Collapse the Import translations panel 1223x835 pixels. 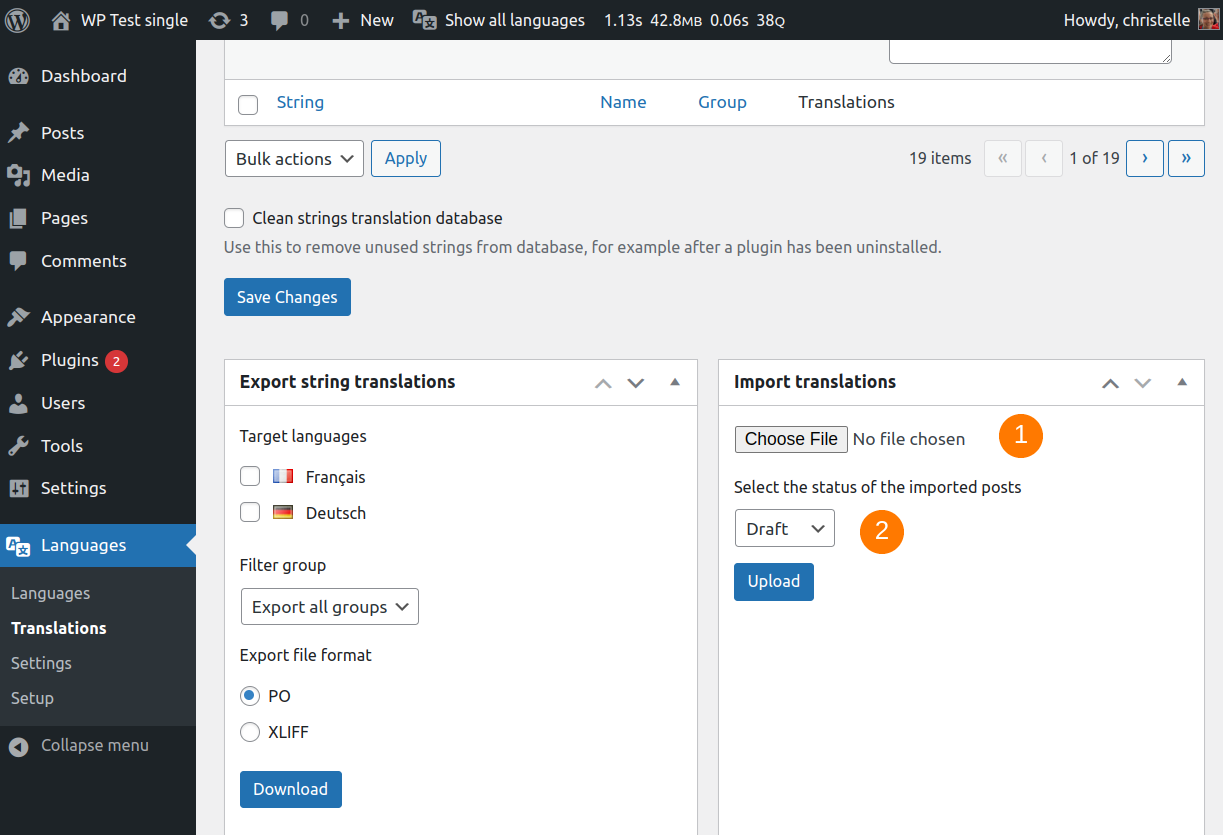pyautogui.click(x=1182, y=382)
